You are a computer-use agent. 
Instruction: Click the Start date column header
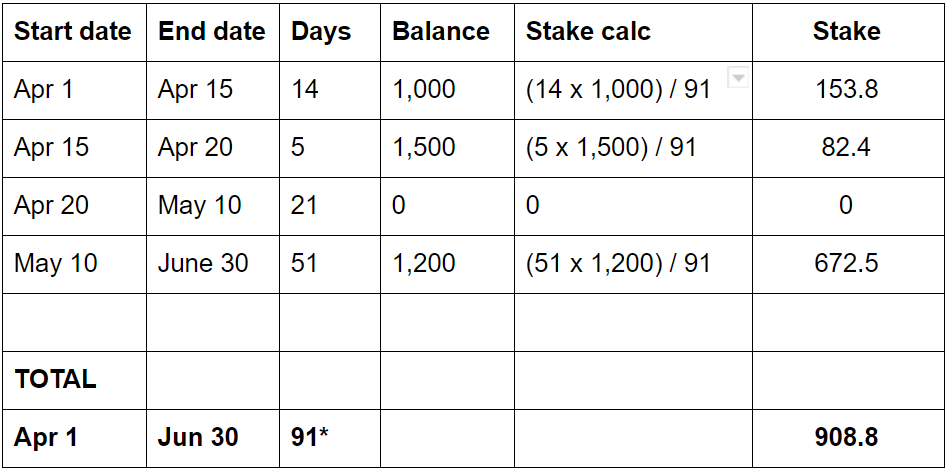73,31
